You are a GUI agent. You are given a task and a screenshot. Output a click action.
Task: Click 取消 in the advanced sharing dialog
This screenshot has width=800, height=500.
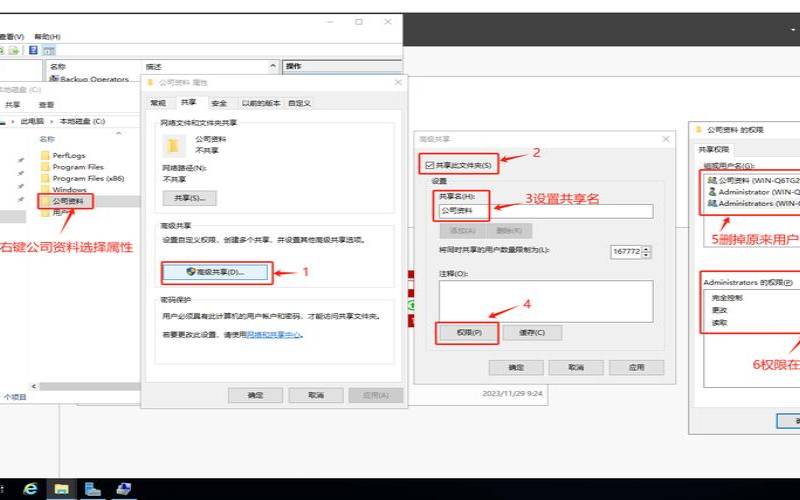576,367
